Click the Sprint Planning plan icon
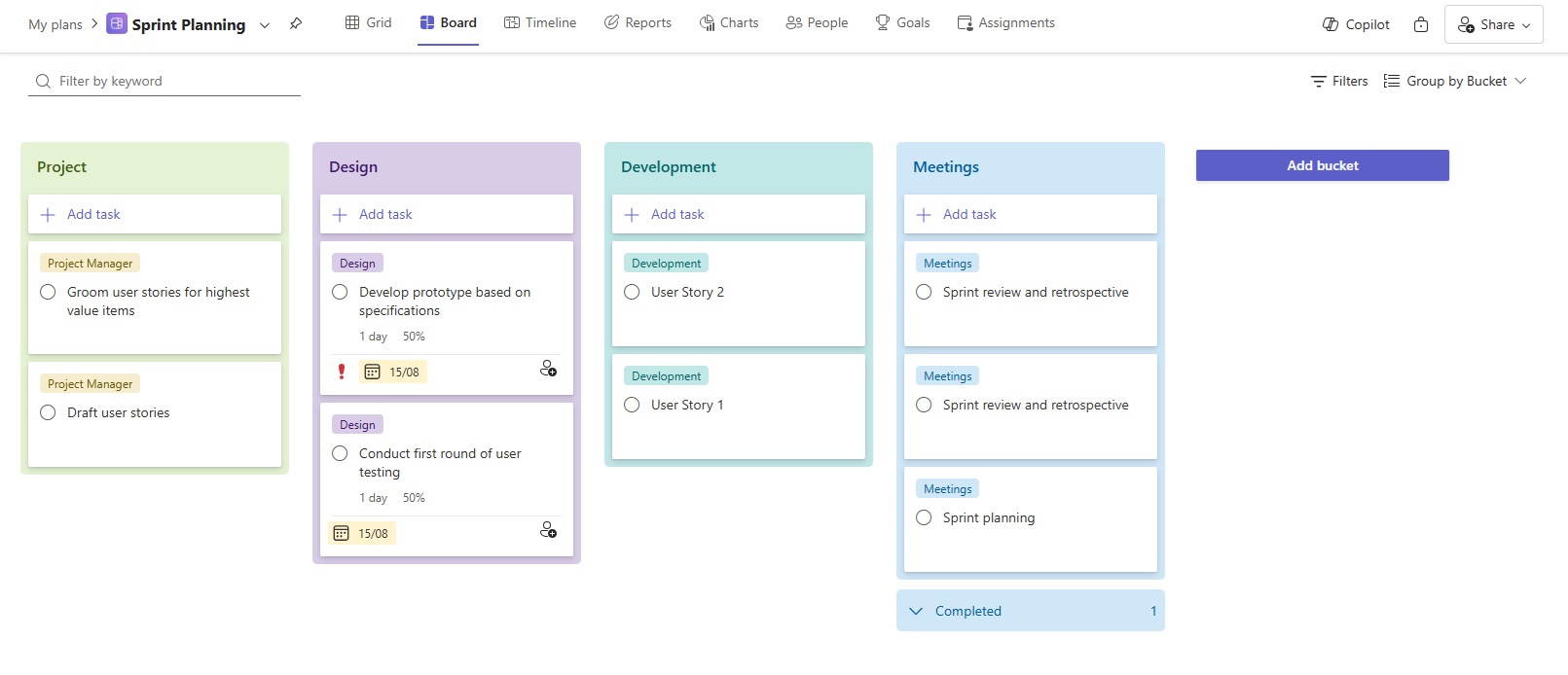 [117, 24]
